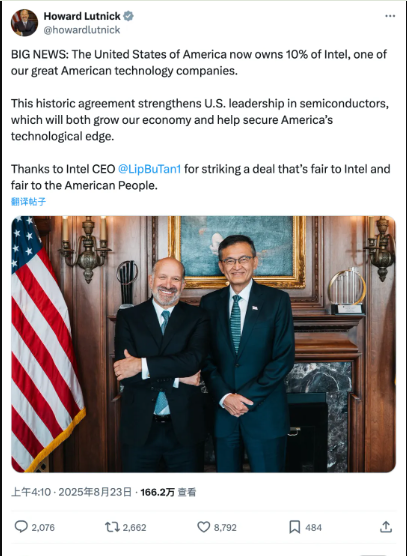
Task: Click the 484 bookmarks count
Action: [313, 528]
